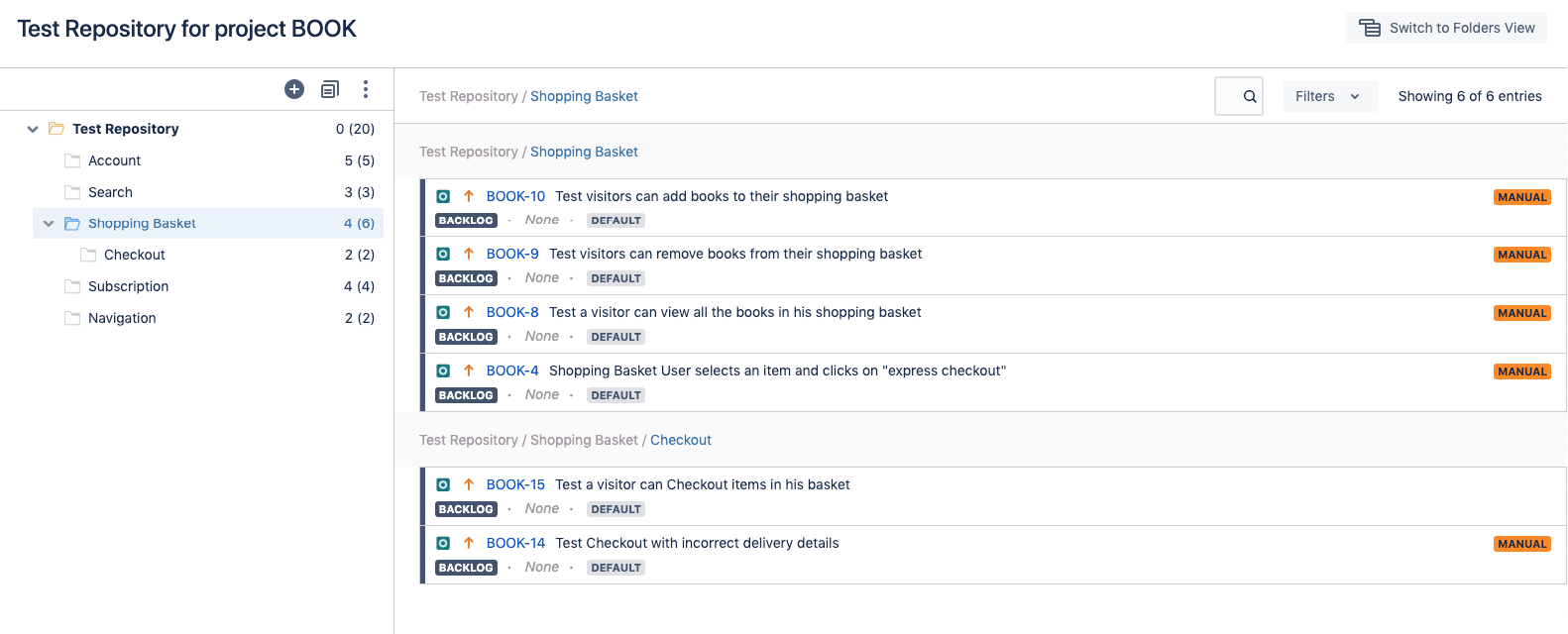This screenshot has width=1568, height=634.
Task: Click the BOOK-9 orange priority arrow icon
Action: 469,254
